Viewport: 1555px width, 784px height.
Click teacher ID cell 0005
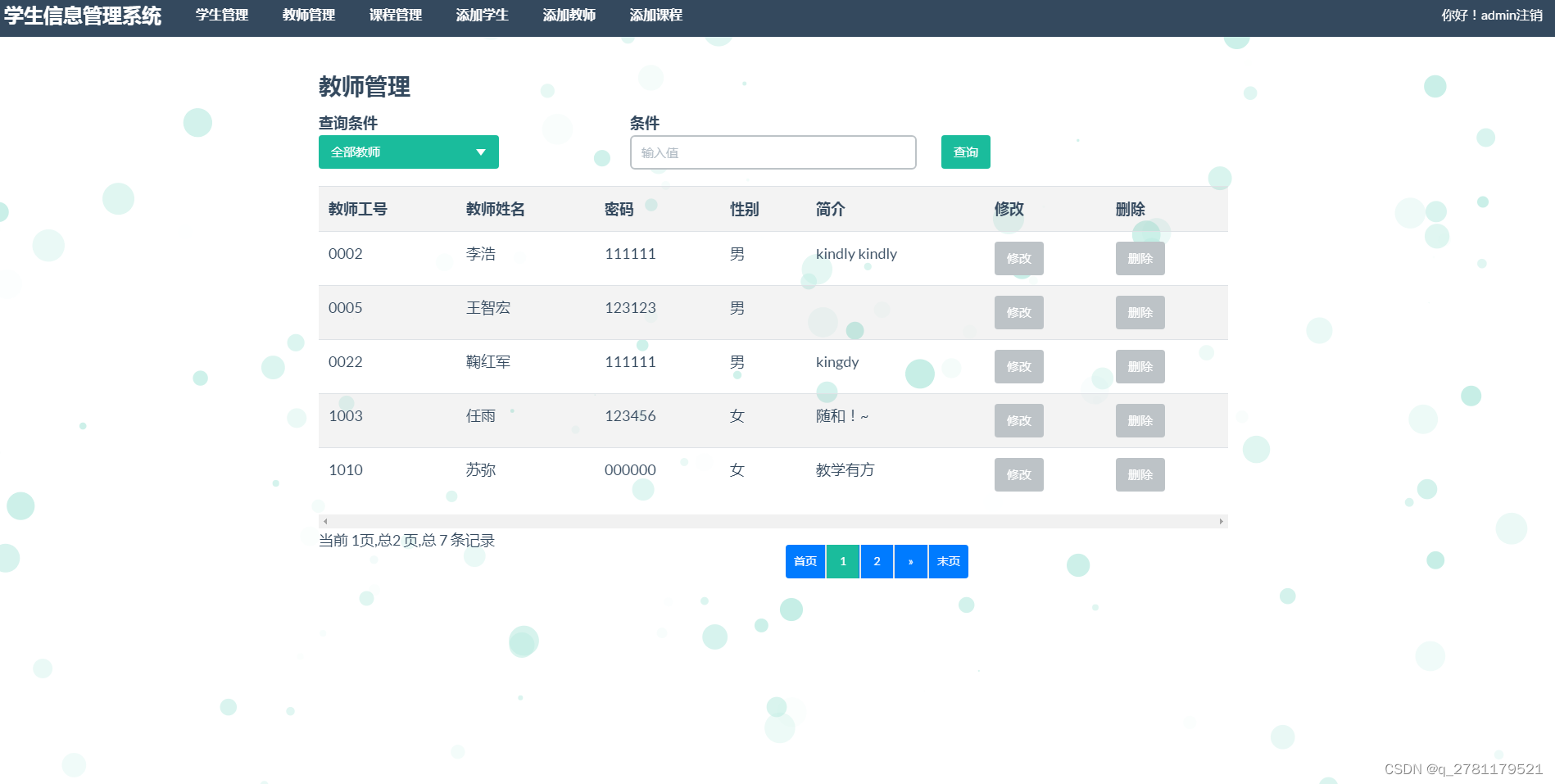[x=346, y=308]
